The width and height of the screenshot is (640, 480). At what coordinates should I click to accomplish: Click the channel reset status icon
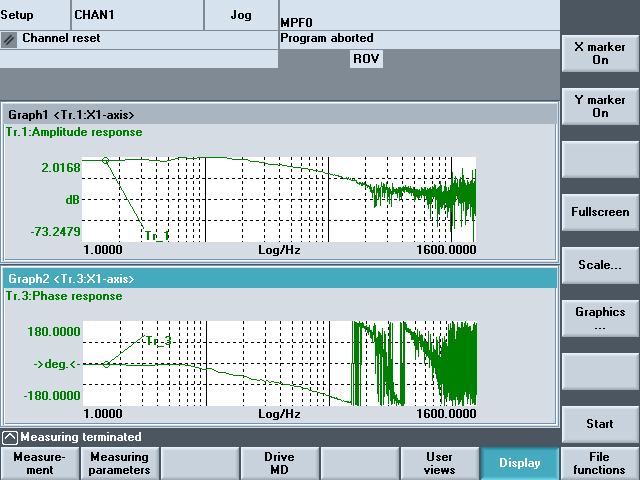9,40
